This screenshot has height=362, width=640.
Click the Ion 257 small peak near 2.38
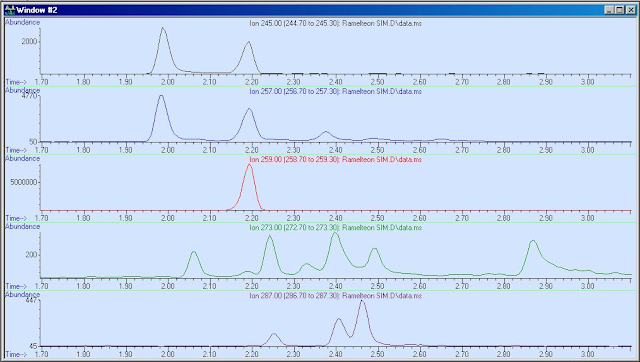pos(326,132)
